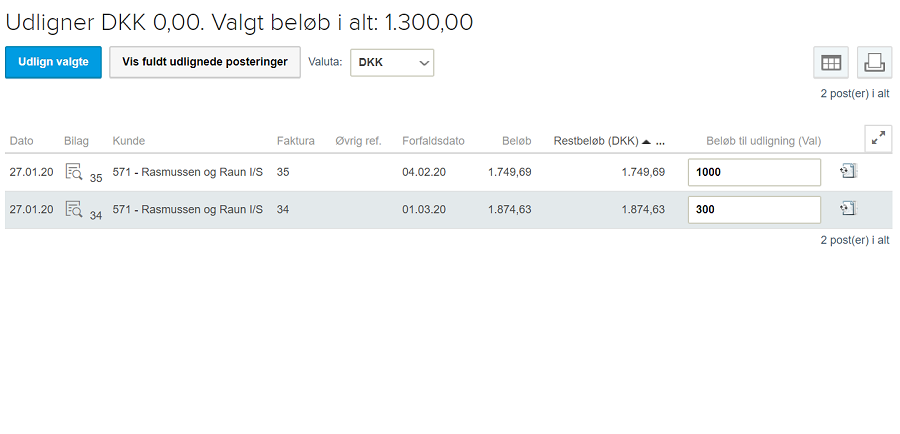The height and width of the screenshot is (434, 900).
Task: Focus the settlement amount field containing 1000
Action: point(754,172)
